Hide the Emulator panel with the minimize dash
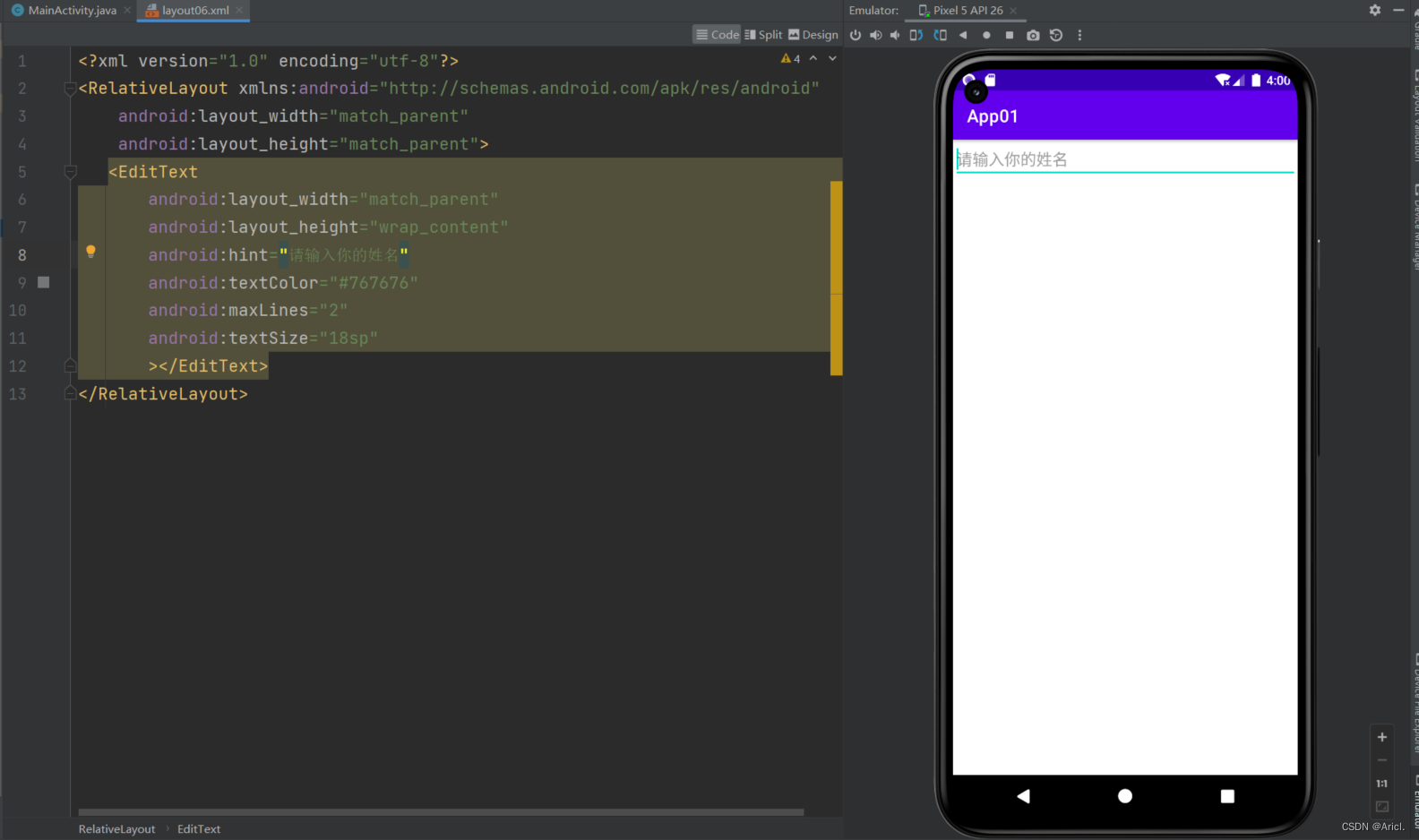Screen dimensions: 1419x840 (1398, 10)
